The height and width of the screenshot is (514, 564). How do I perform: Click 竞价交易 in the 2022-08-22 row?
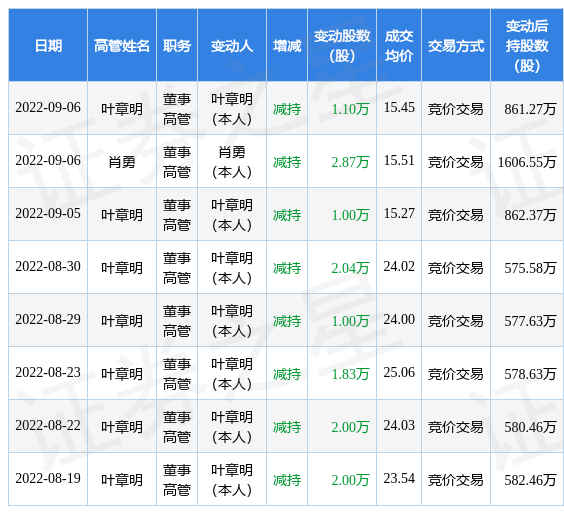click(456, 427)
